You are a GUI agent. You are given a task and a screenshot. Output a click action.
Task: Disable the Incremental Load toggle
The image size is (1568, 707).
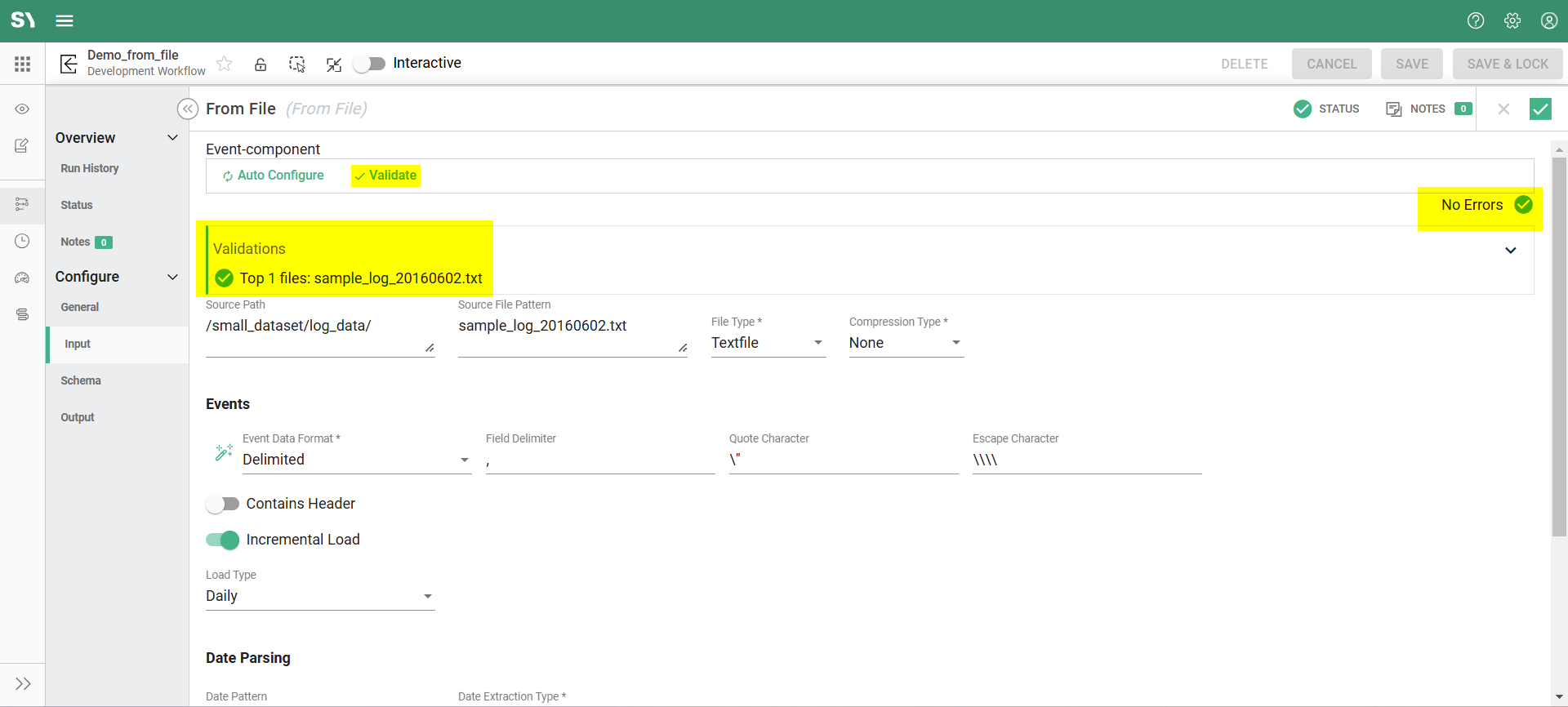[222, 540]
